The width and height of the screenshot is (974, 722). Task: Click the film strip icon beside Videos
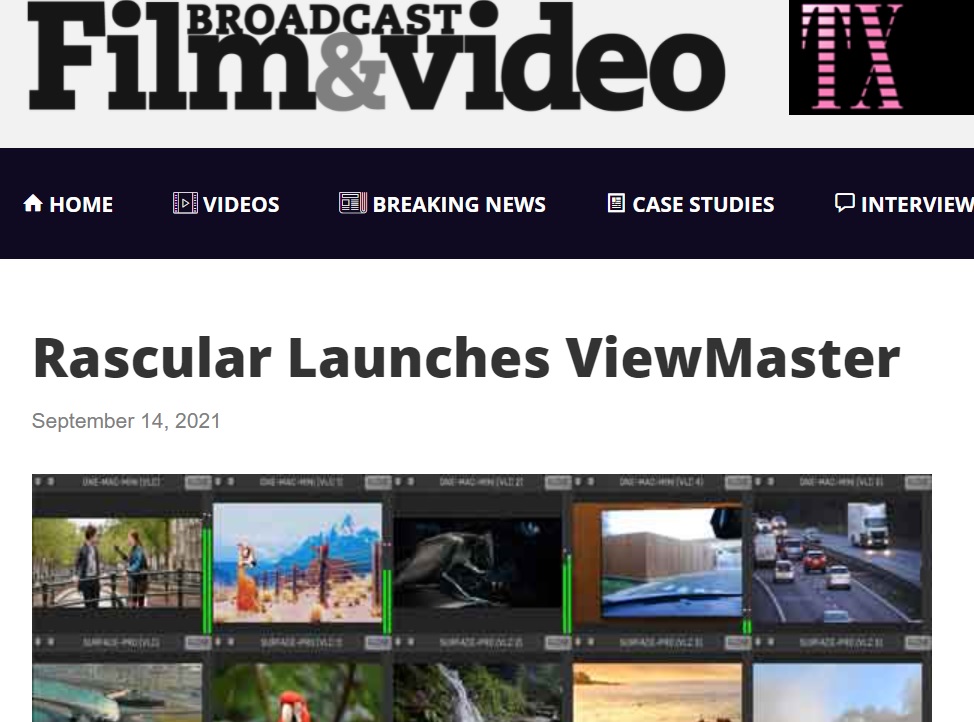[185, 203]
